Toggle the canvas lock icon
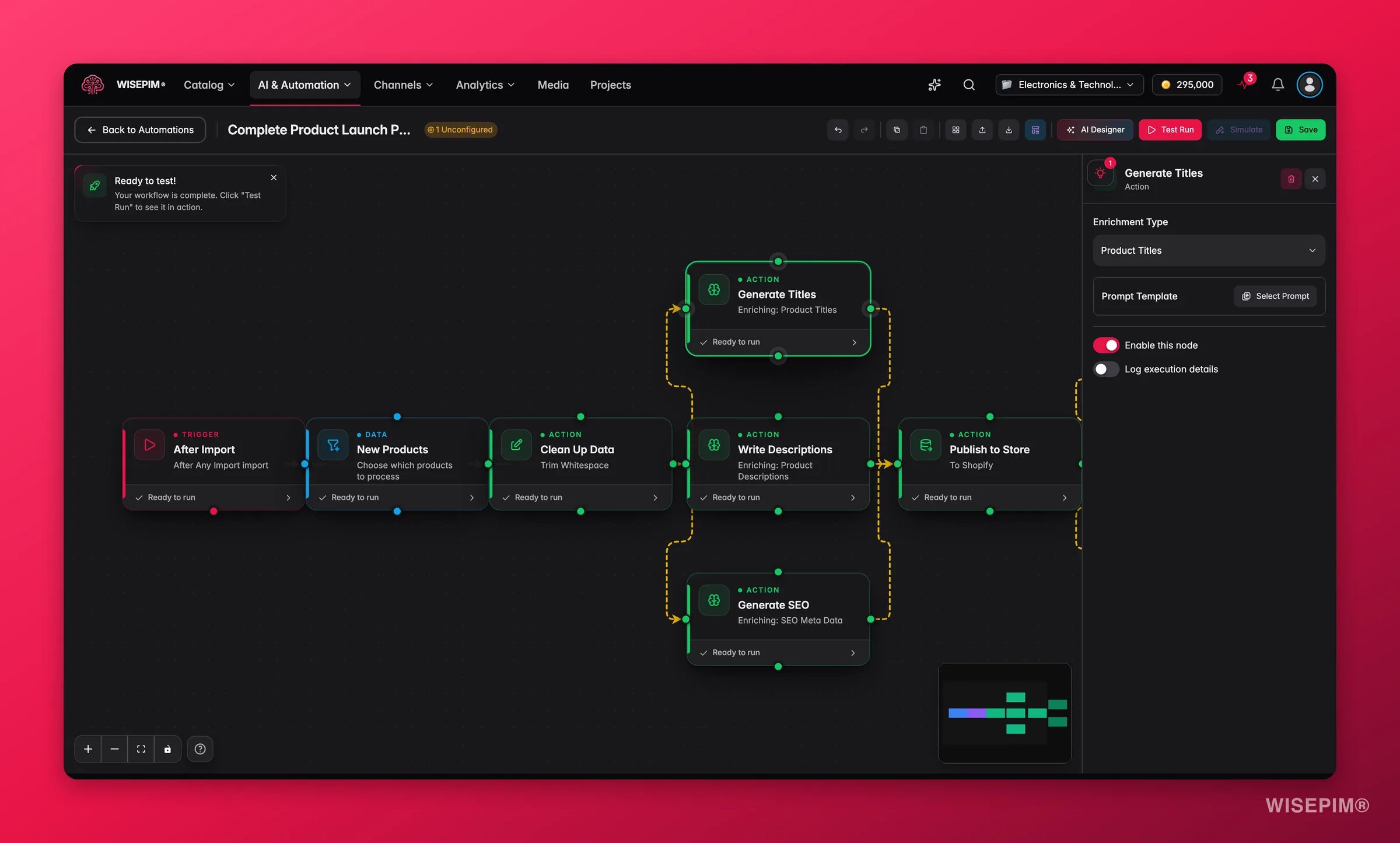The width and height of the screenshot is (1400, 843). click(167, 749)
